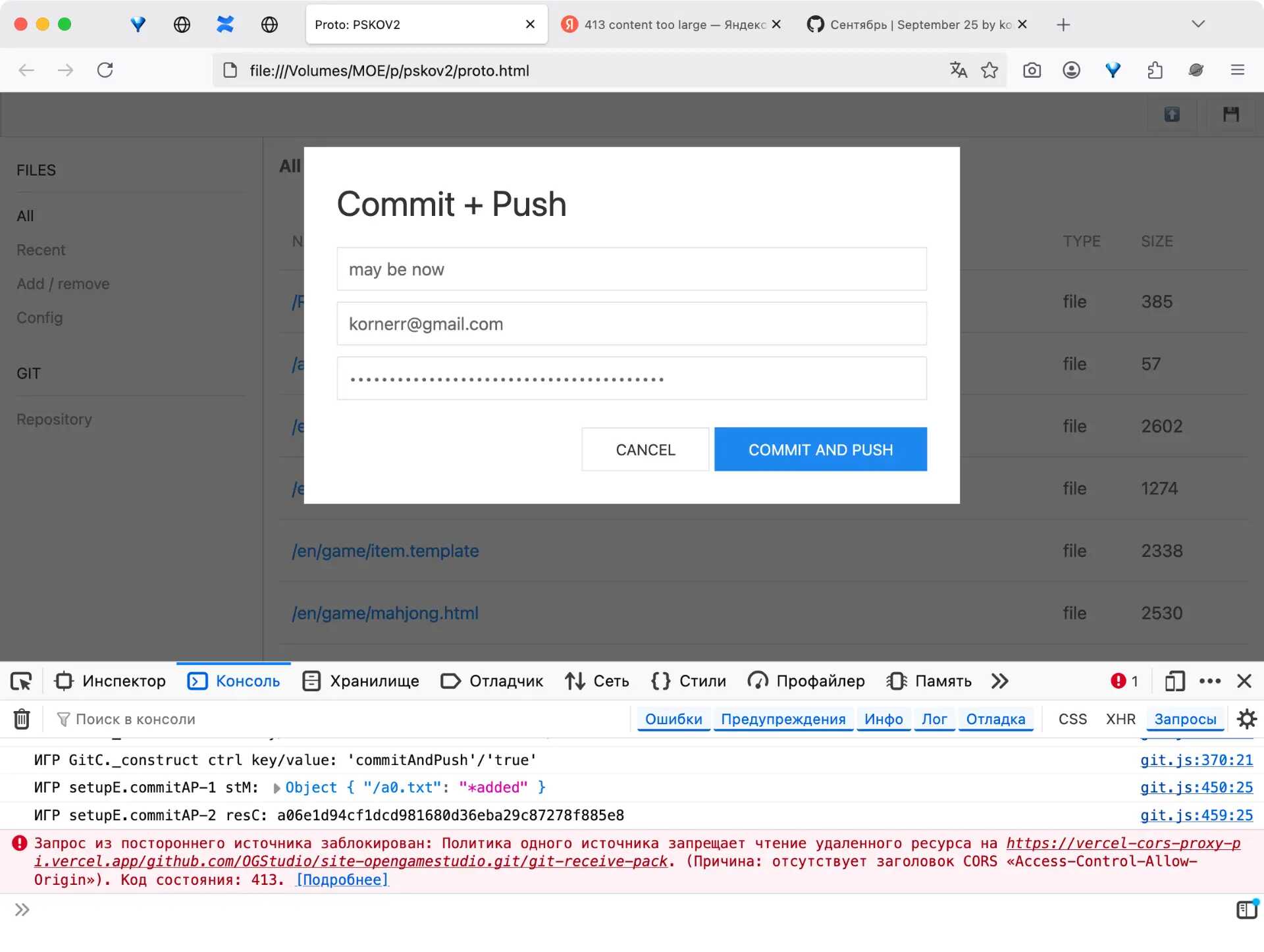Toggle the Ошибки console filter
This screenshot has height=952, width=1264.
point(673,719)
